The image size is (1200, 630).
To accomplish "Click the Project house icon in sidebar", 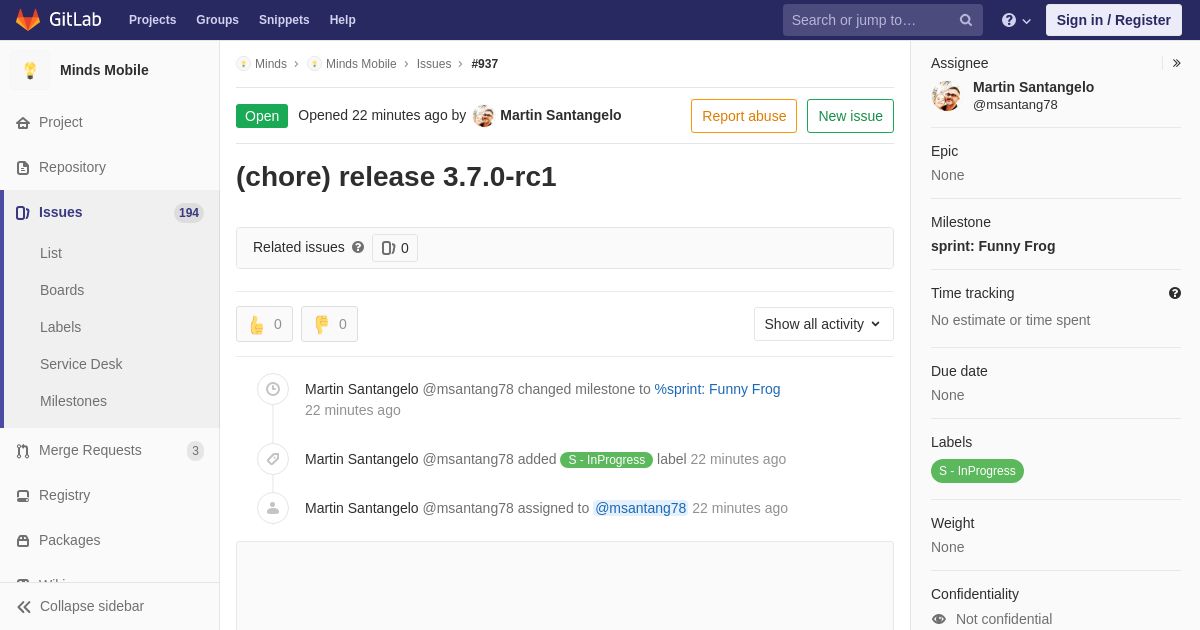I will tap(23, 123).
